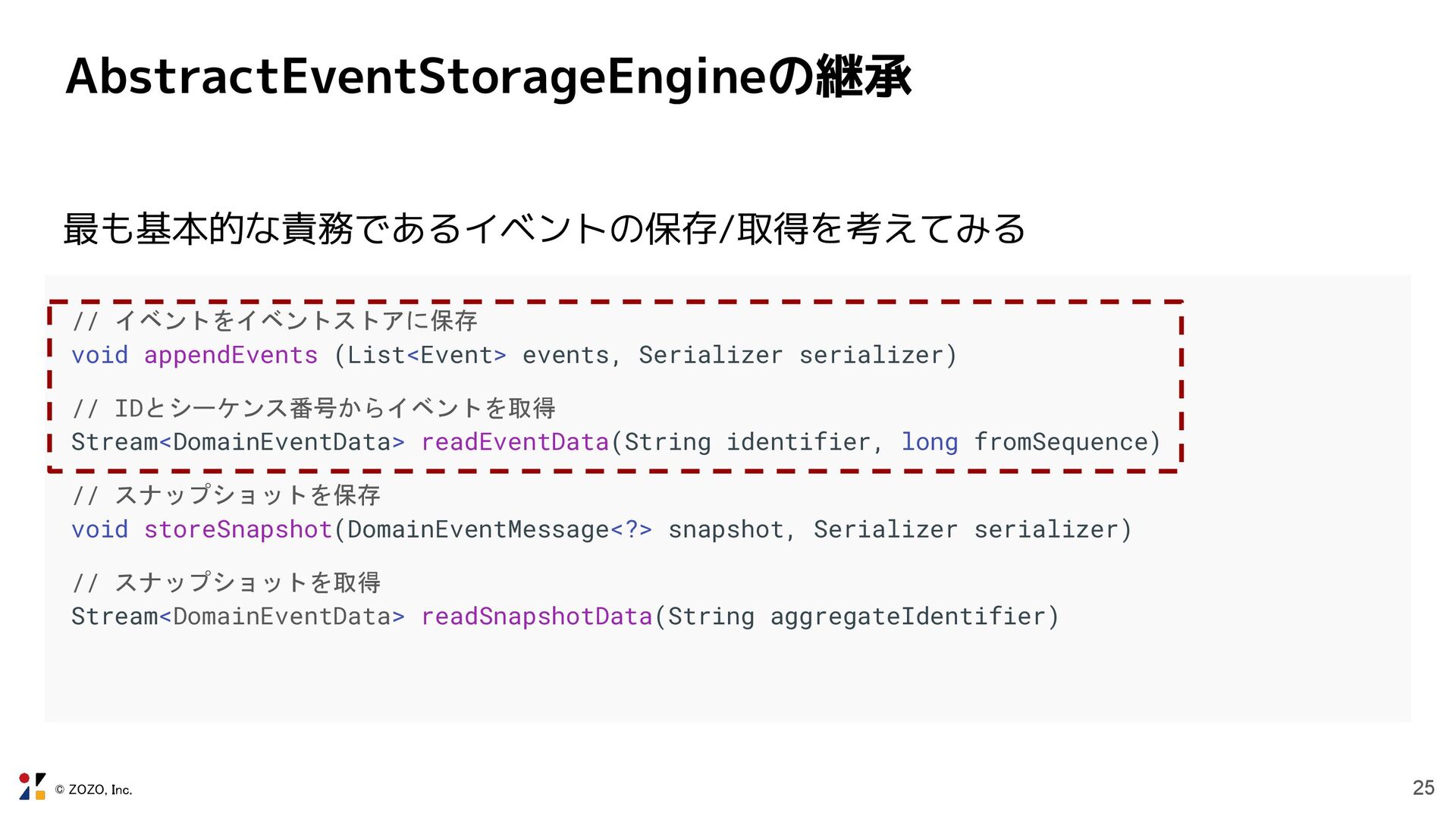
Task: Click the long keyword before fromSequence
Action: click(930, 443)
